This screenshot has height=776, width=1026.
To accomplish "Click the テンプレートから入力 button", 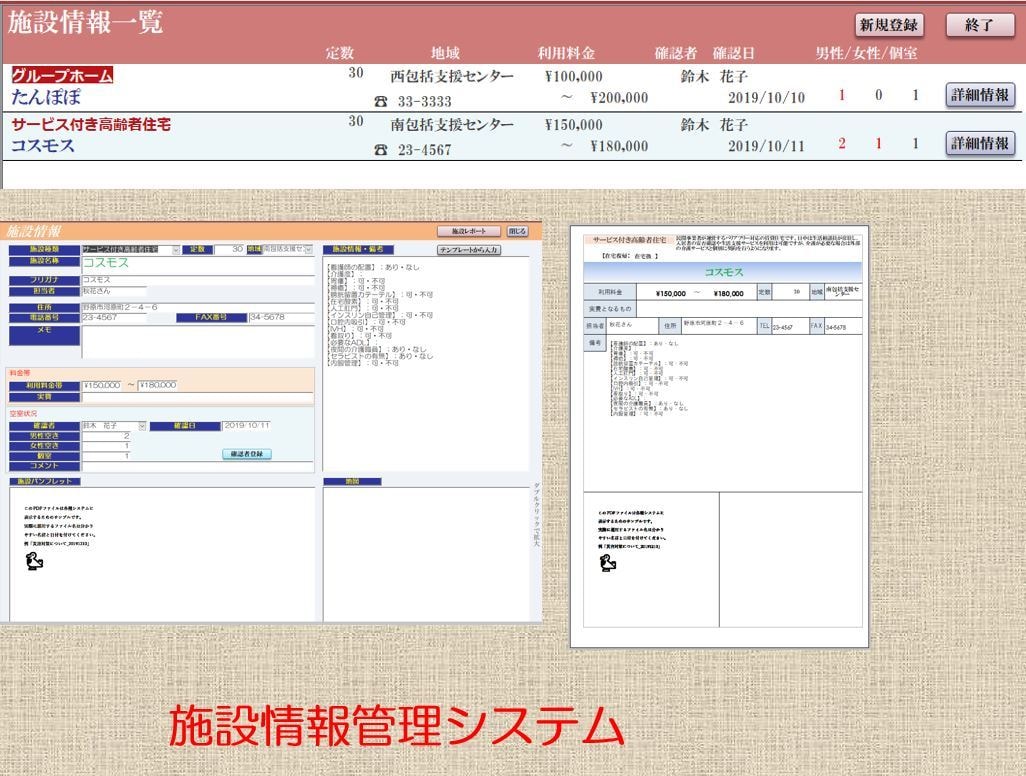I will pos(469,250).
